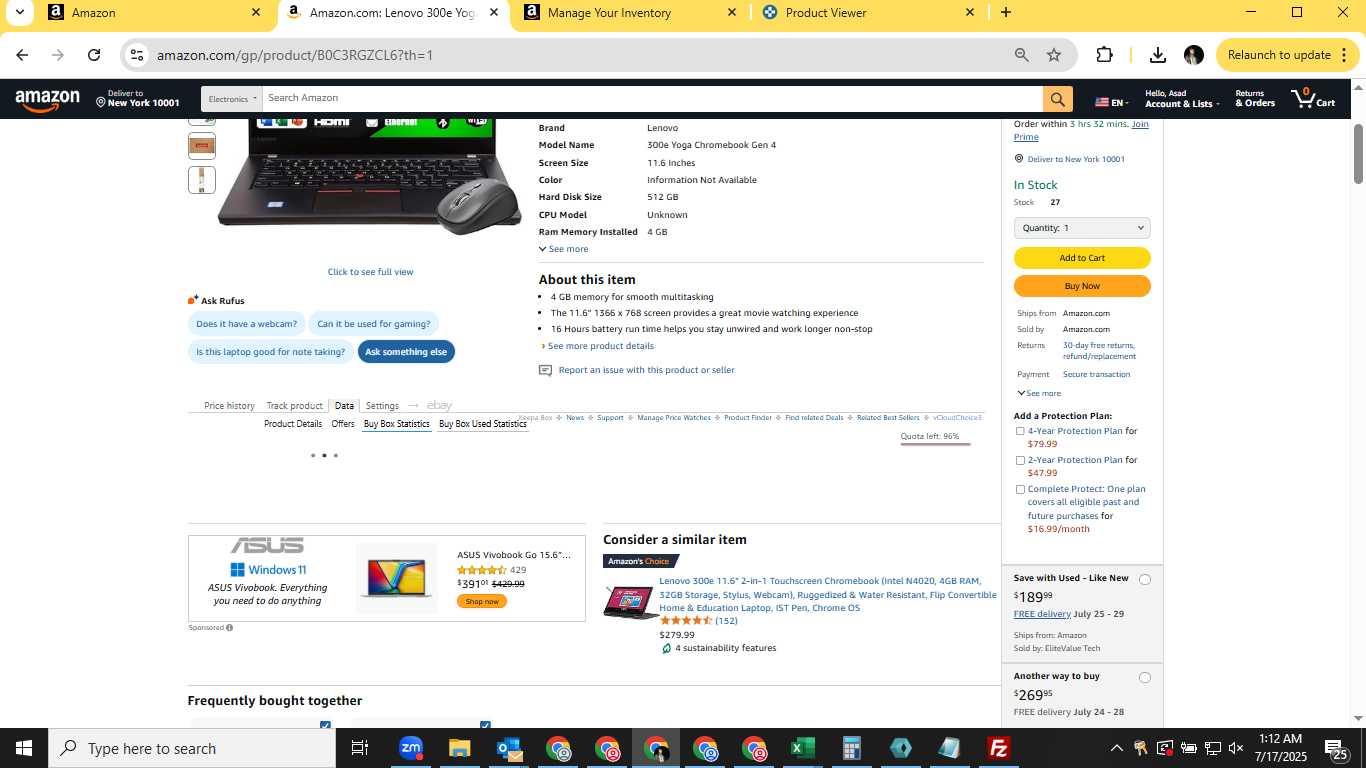Select second product thumbnail image

202,146
